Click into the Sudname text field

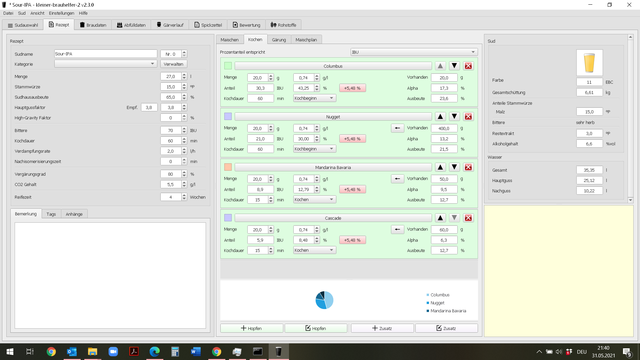click(x=105, y=53)
